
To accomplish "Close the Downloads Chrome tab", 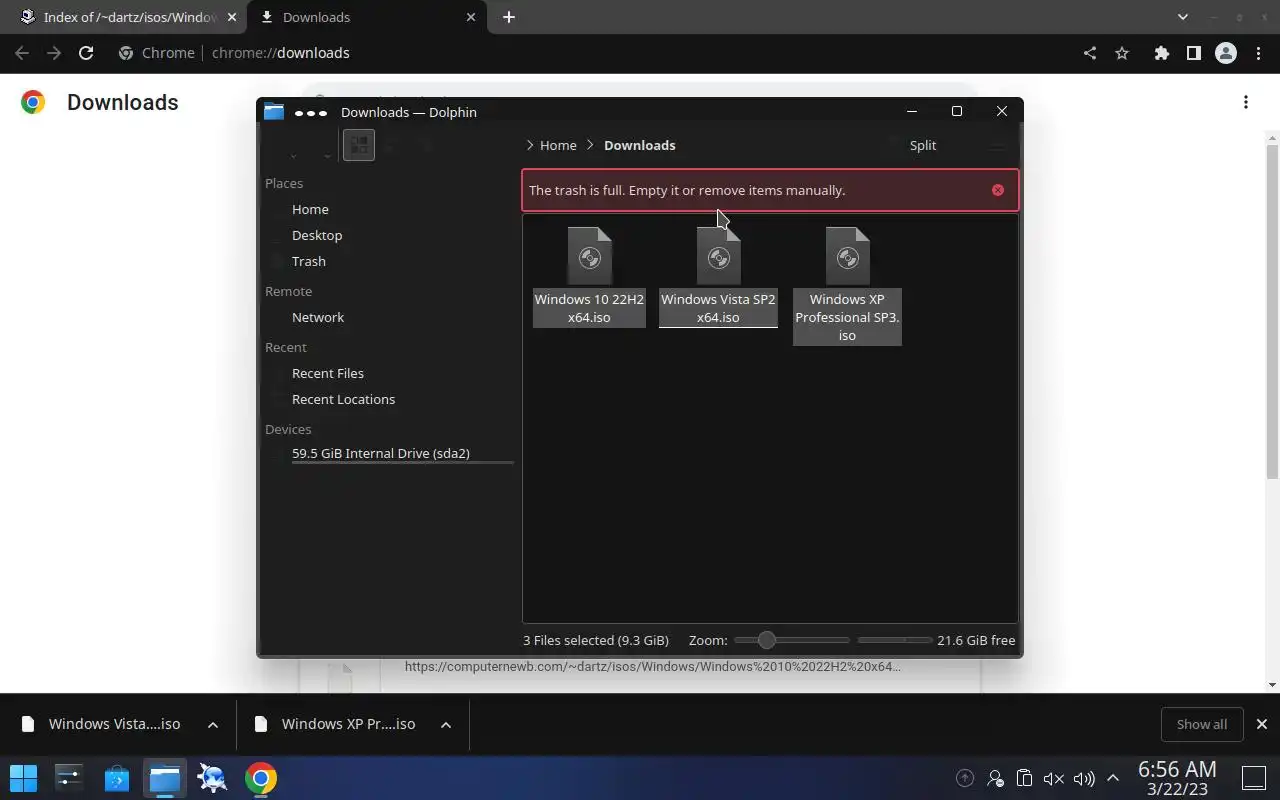I will [469, 17].
